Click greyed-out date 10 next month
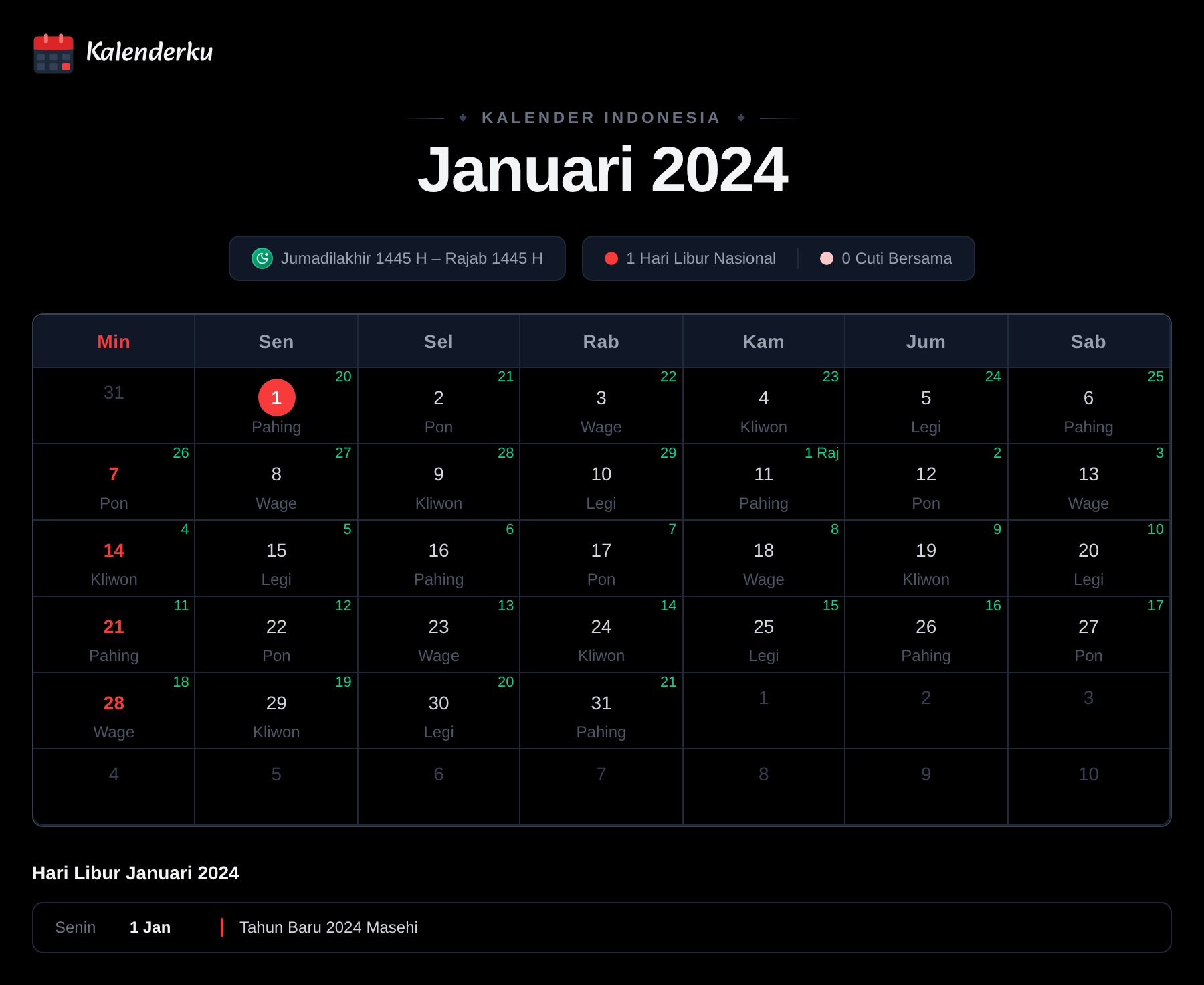Viewport: 1204px width, 985px height. (x=1088, y=787)
